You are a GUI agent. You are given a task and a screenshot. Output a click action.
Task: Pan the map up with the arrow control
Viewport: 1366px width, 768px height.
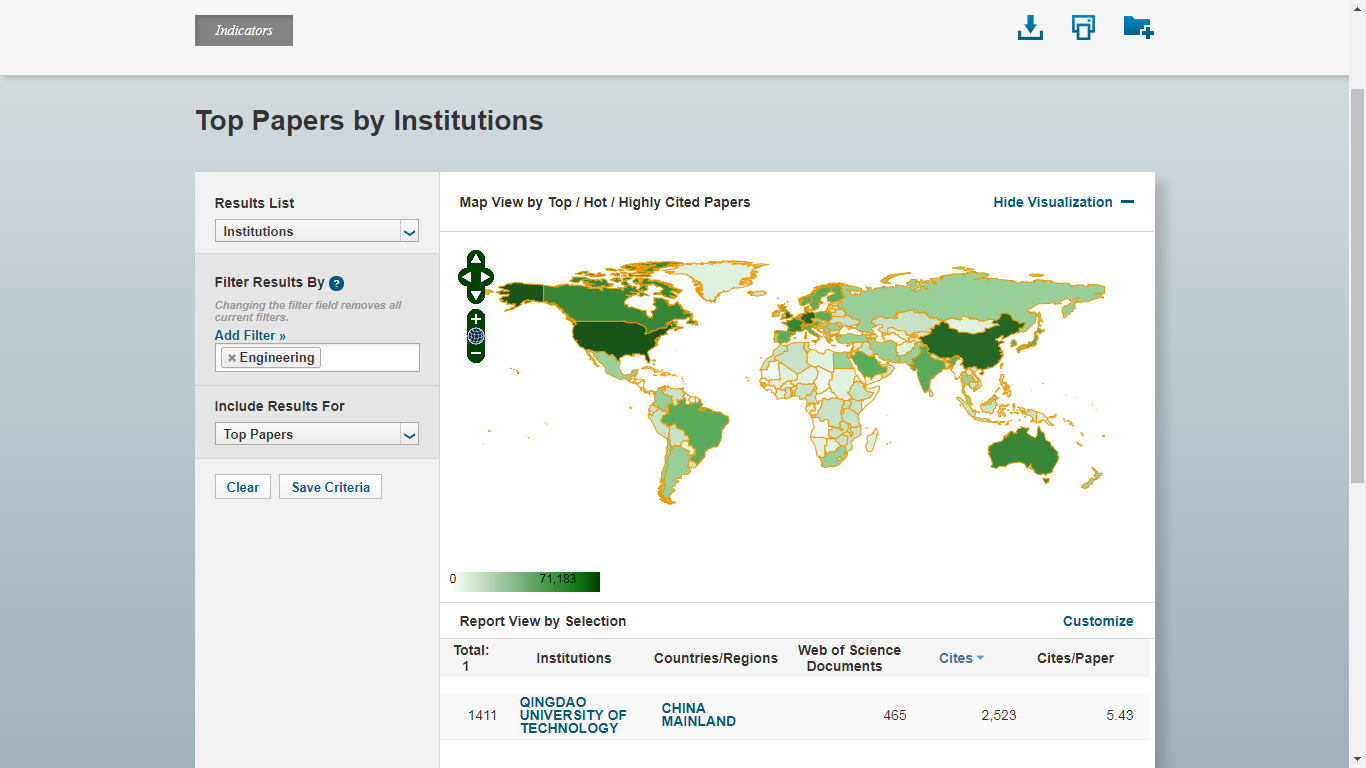coord(476,260)
